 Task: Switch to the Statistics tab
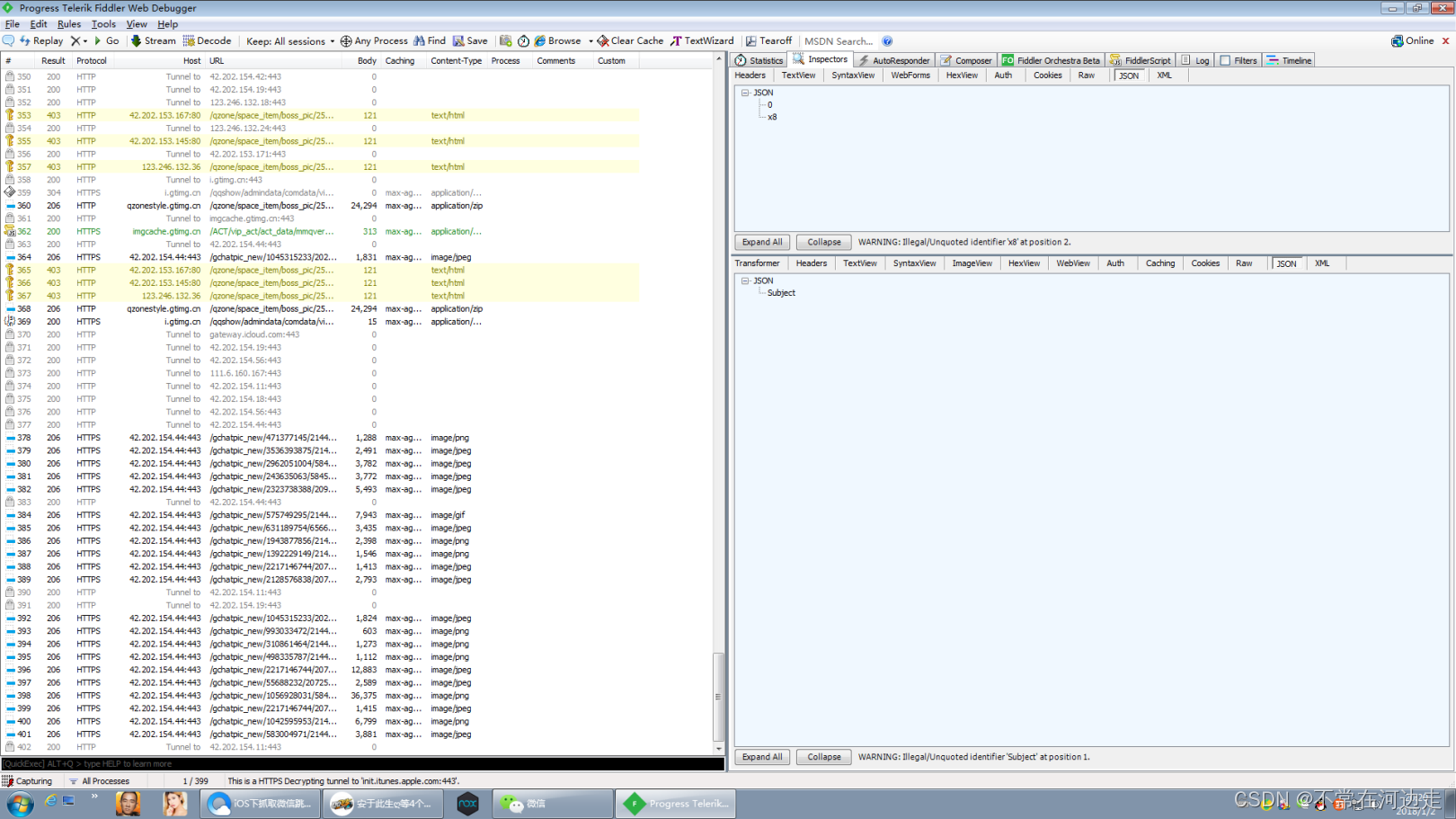point(759,60)
